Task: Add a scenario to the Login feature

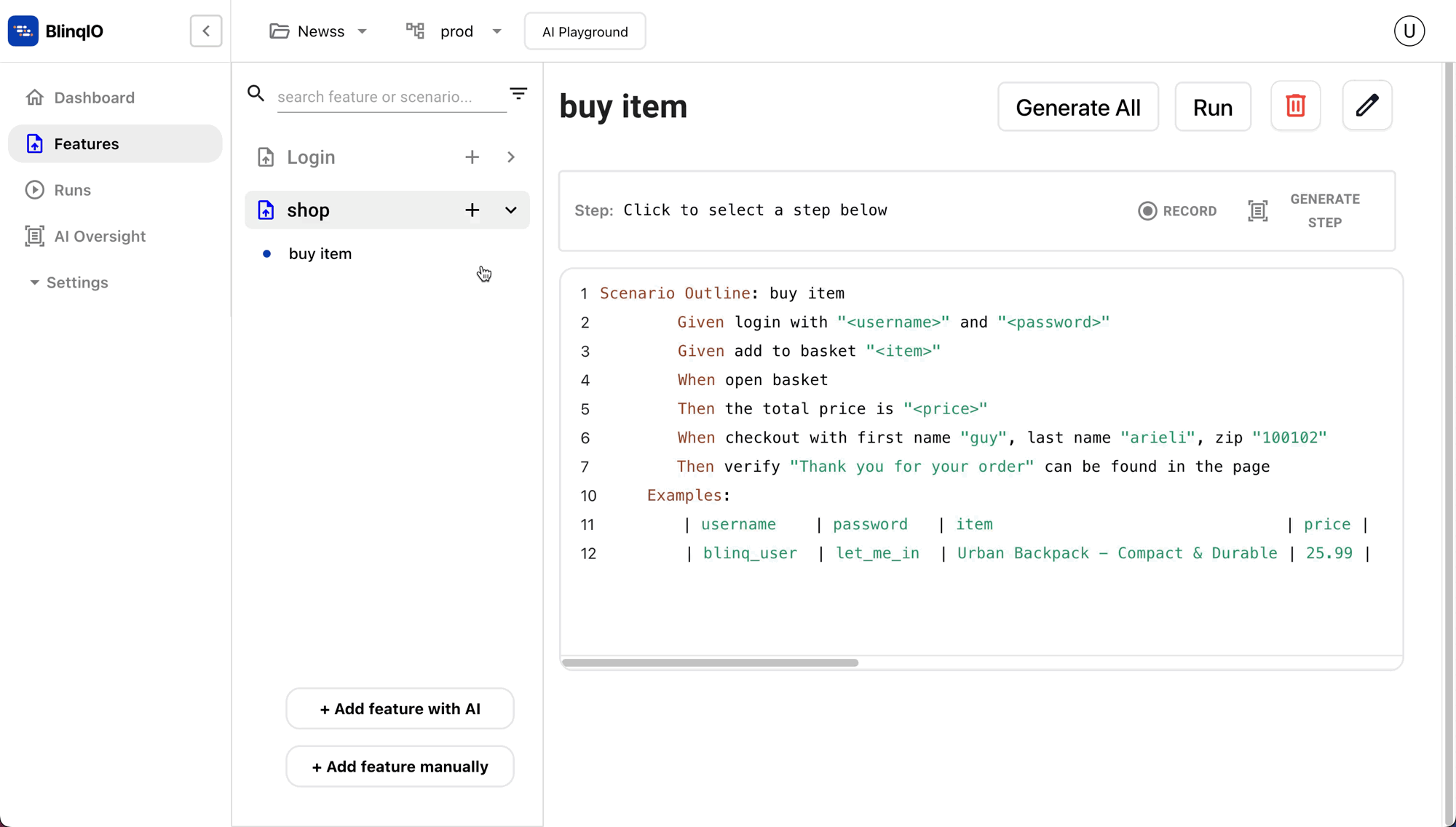Action: point(472,157)
